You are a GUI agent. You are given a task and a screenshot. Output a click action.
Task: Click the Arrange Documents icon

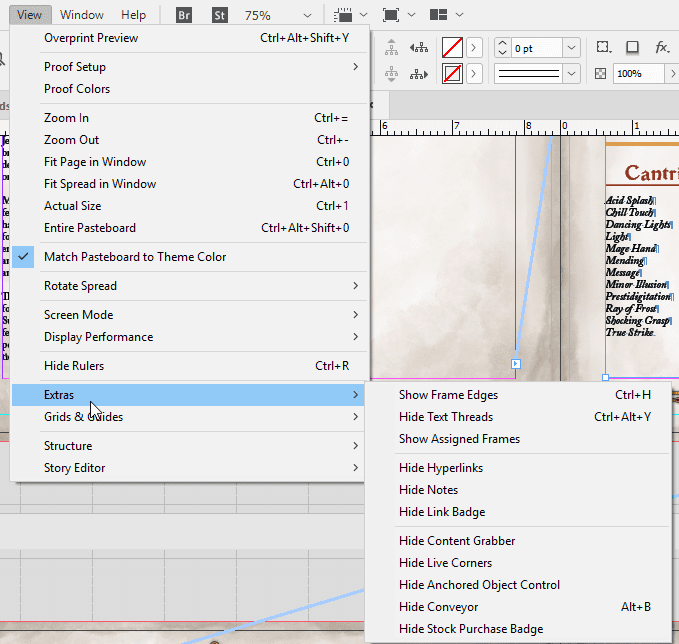coord(438,15)
